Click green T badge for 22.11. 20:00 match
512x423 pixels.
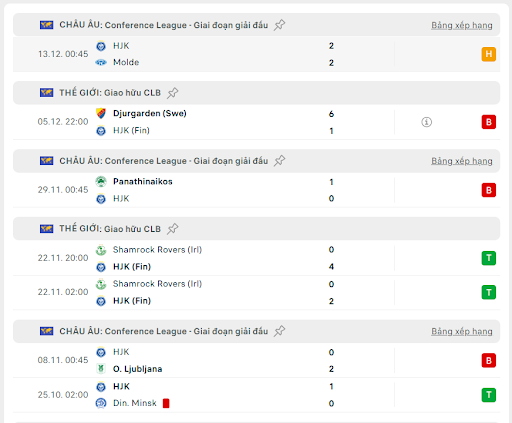click(x=489, y=258)
